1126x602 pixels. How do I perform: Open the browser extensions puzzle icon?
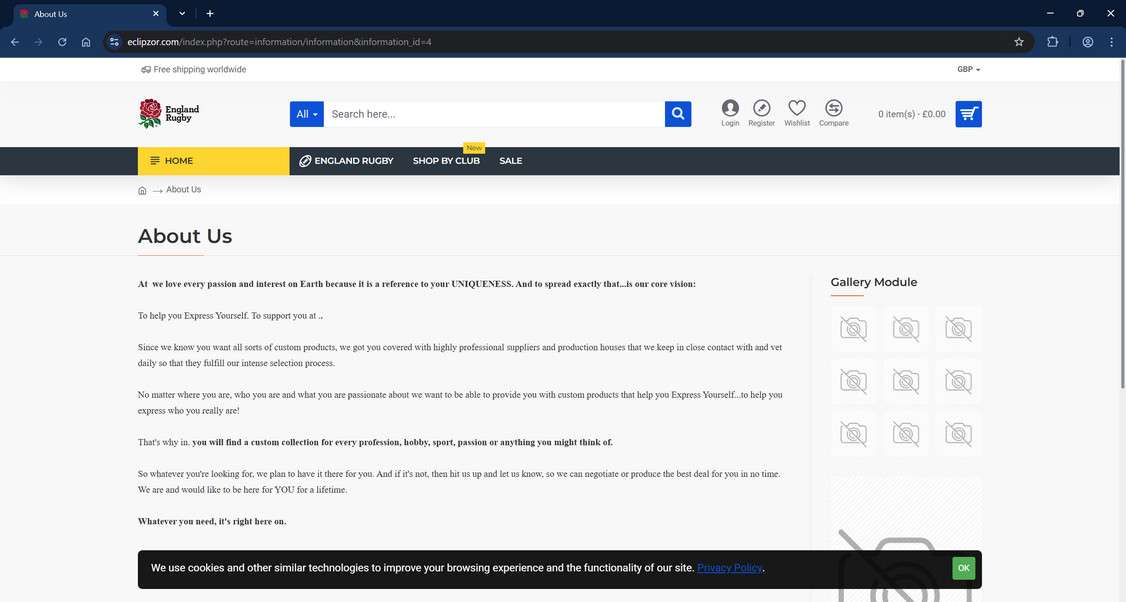[1052, 42]
